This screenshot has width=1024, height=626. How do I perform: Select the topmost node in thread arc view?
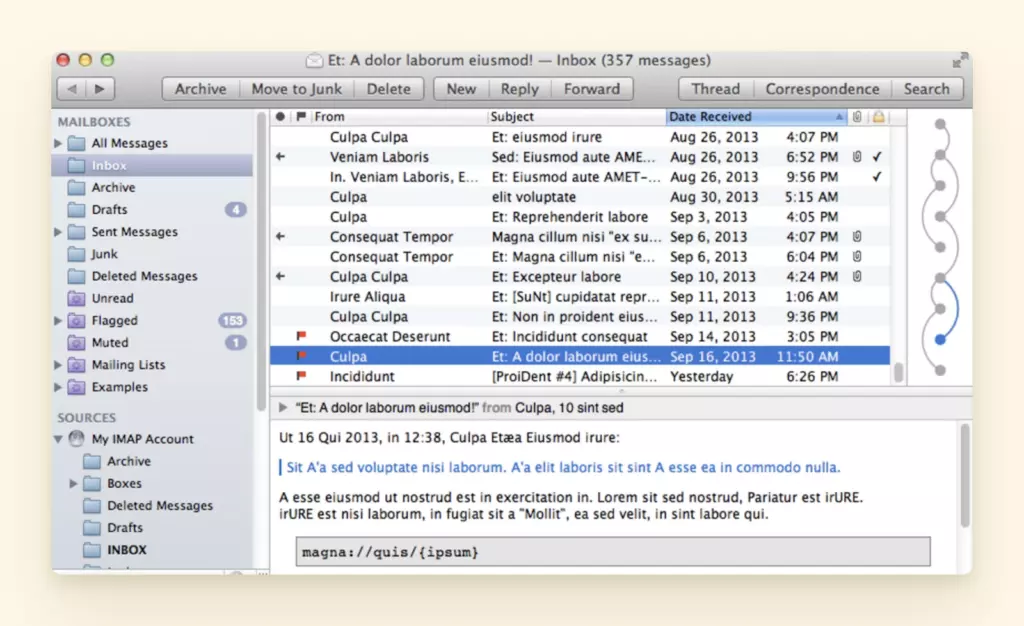pyautogui.click(x=940, y=123)
